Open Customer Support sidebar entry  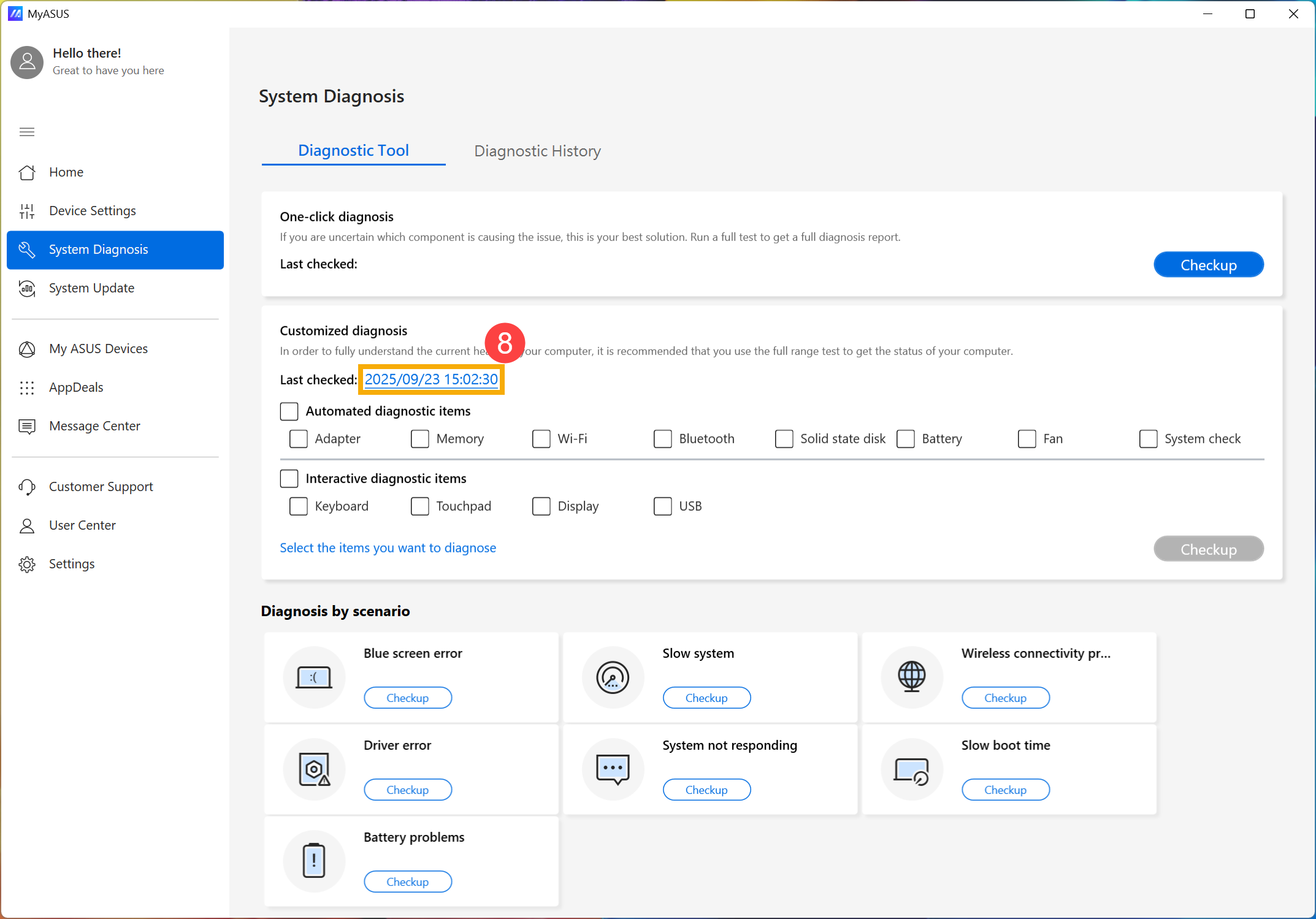(115, 487)
